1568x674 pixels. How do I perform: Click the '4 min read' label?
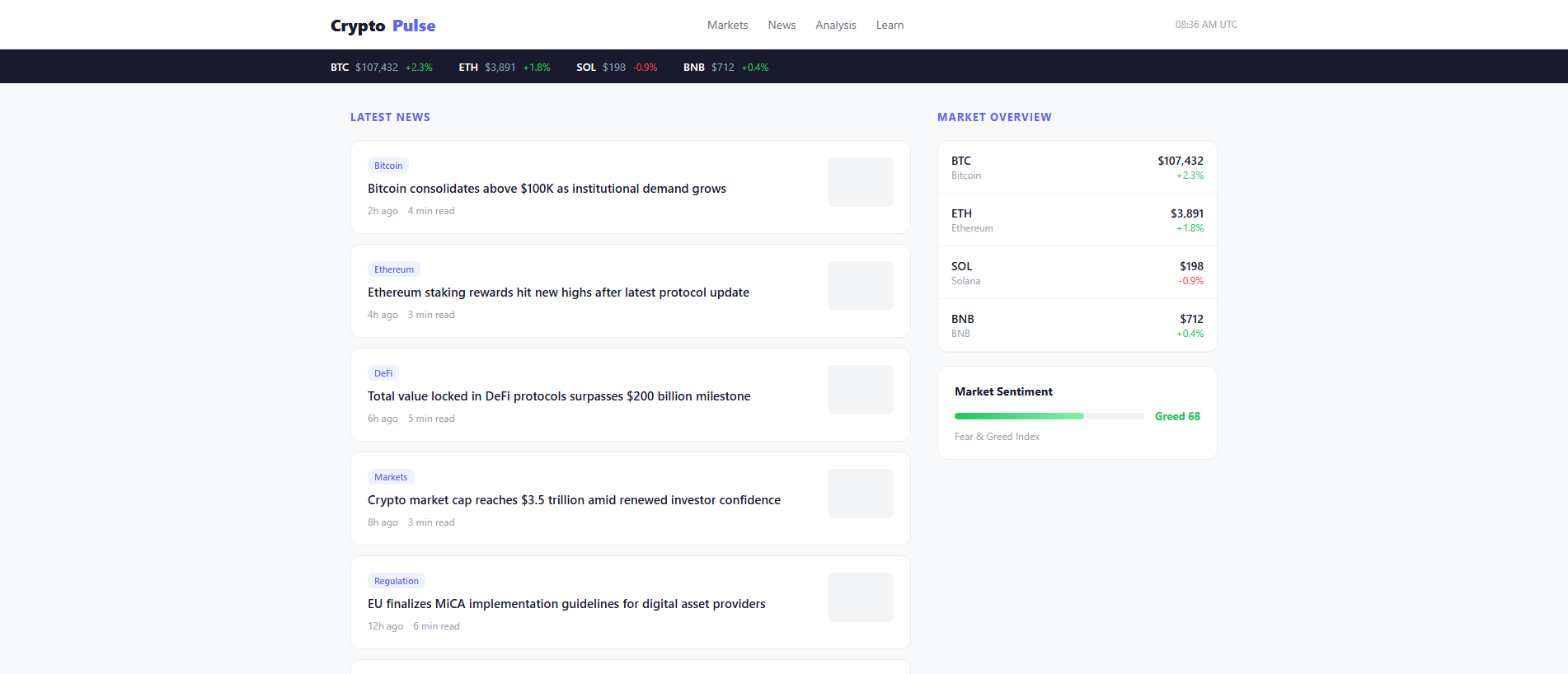431,211
